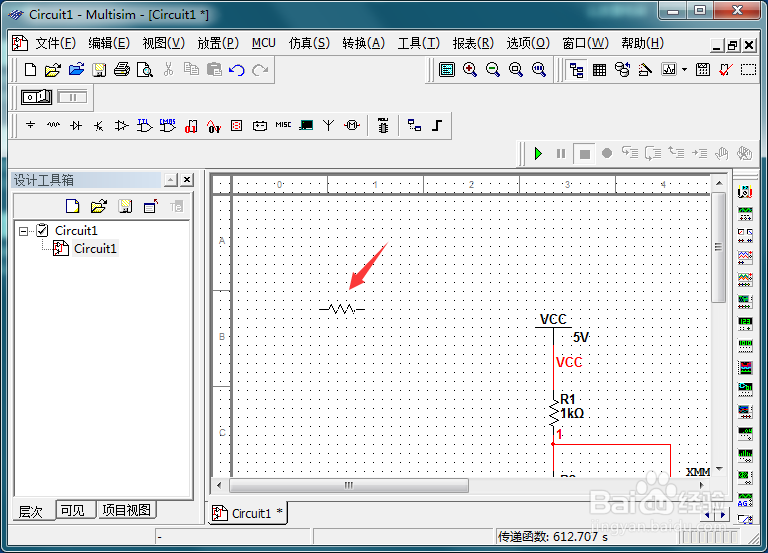Toggle full screen view icon

tap(447, 70)
